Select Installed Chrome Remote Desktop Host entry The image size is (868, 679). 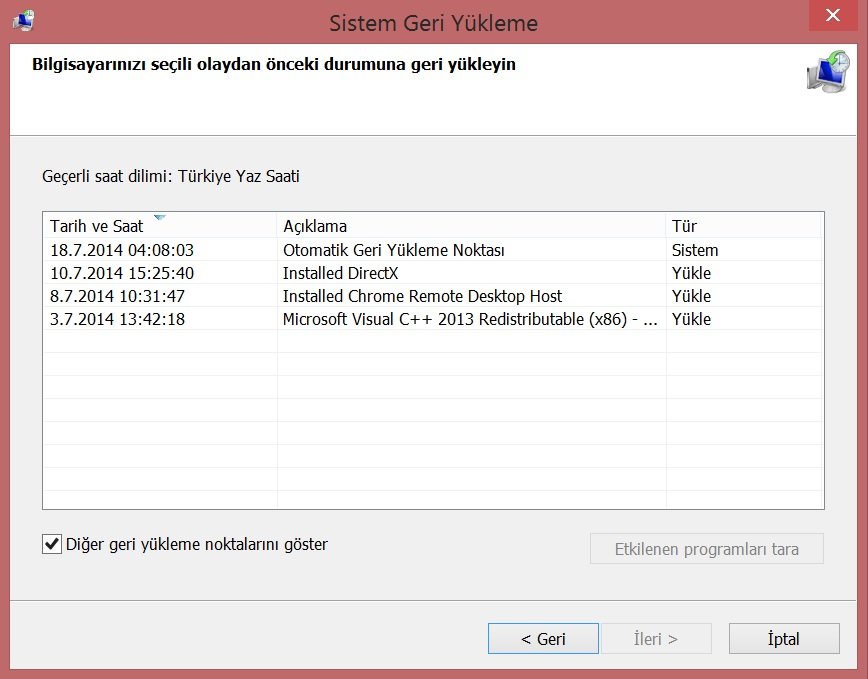pyautogui.click(x=422, y=296)
